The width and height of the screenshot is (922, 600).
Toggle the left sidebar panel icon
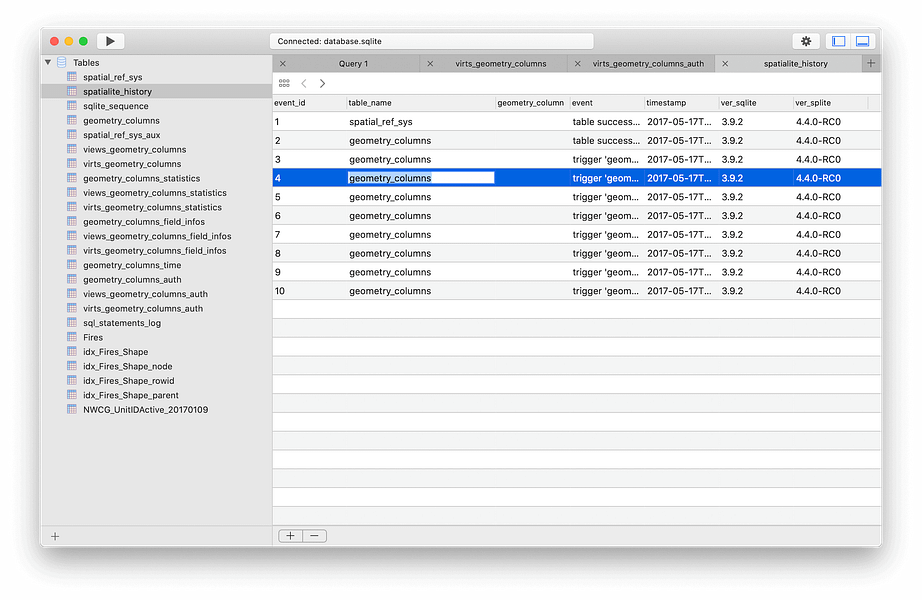(x=839, y=41)
